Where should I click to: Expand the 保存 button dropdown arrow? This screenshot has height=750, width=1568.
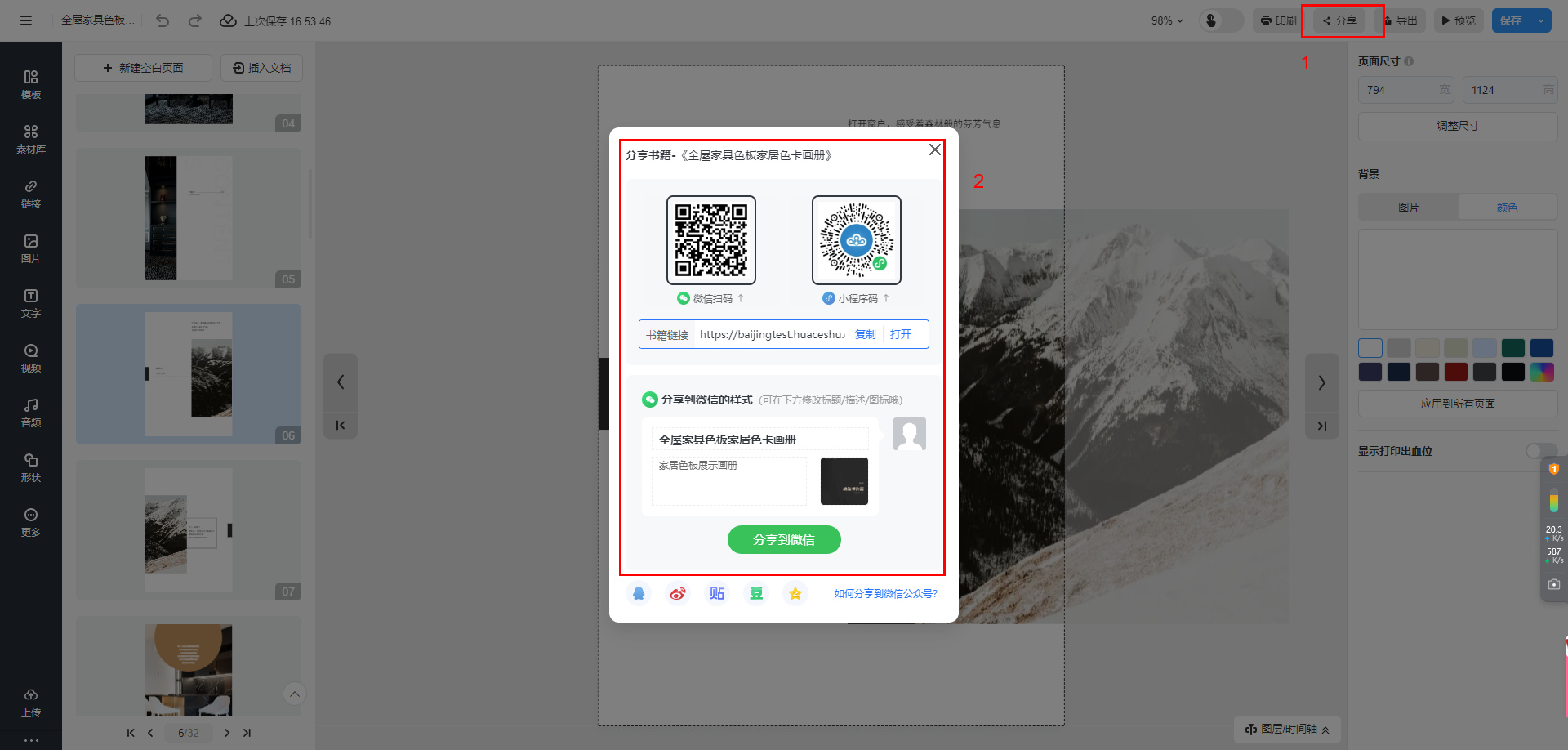[x=1541, y=20]
